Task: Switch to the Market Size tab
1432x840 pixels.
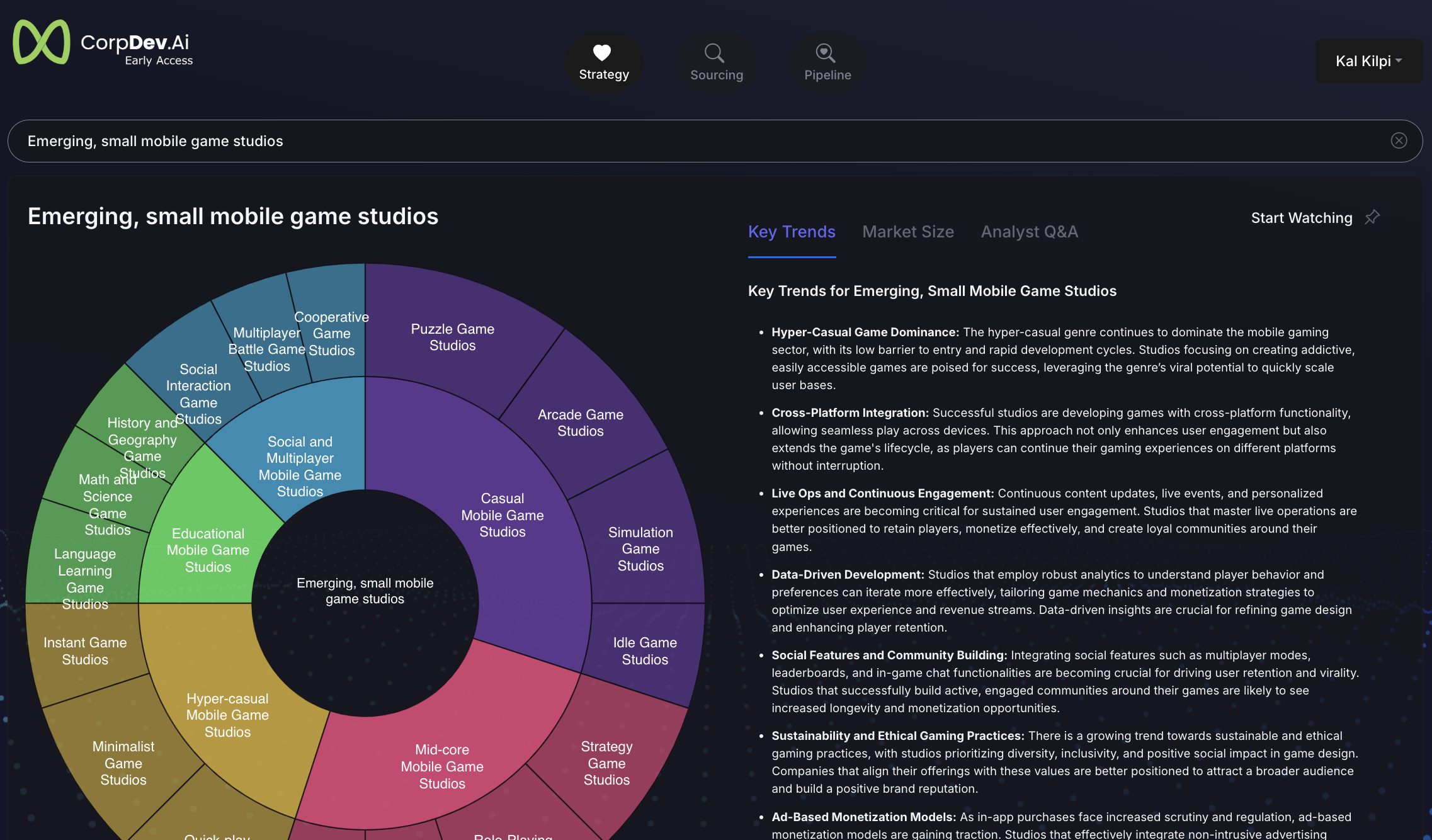Action: (x=907, y=232)
